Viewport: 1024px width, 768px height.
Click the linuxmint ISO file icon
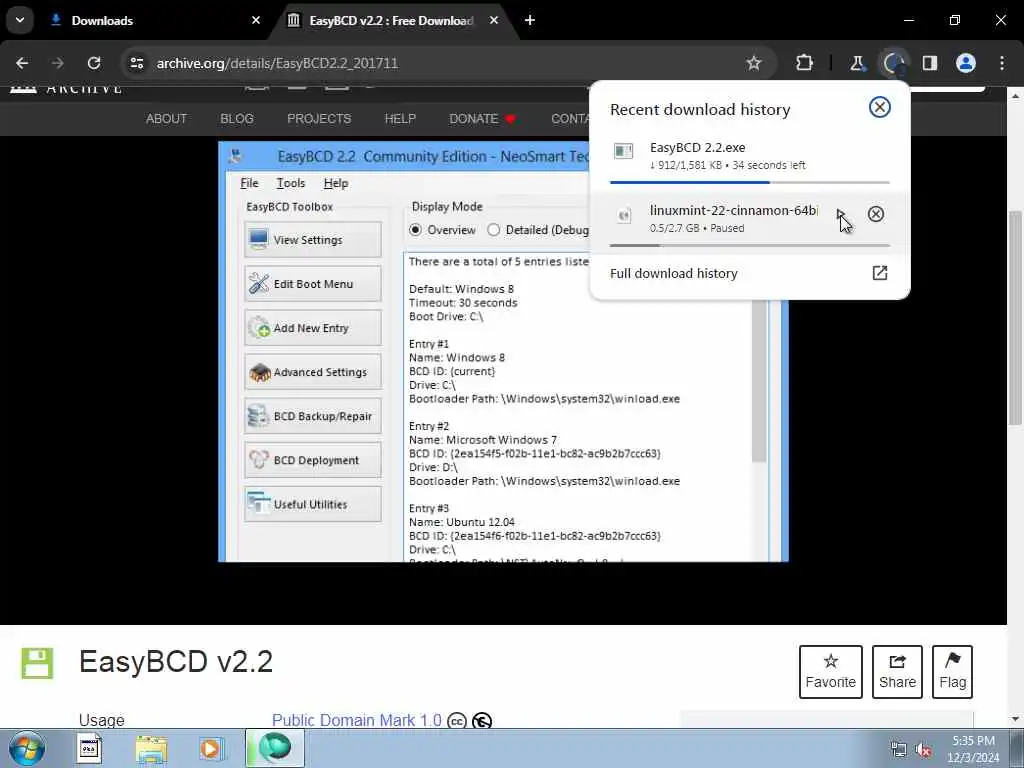coord(624,216)
